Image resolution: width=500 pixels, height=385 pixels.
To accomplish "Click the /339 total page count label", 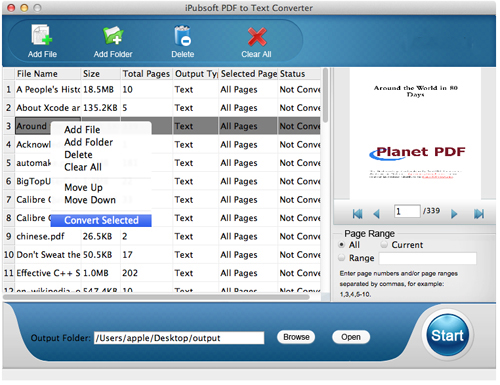I will coord(431,211).
